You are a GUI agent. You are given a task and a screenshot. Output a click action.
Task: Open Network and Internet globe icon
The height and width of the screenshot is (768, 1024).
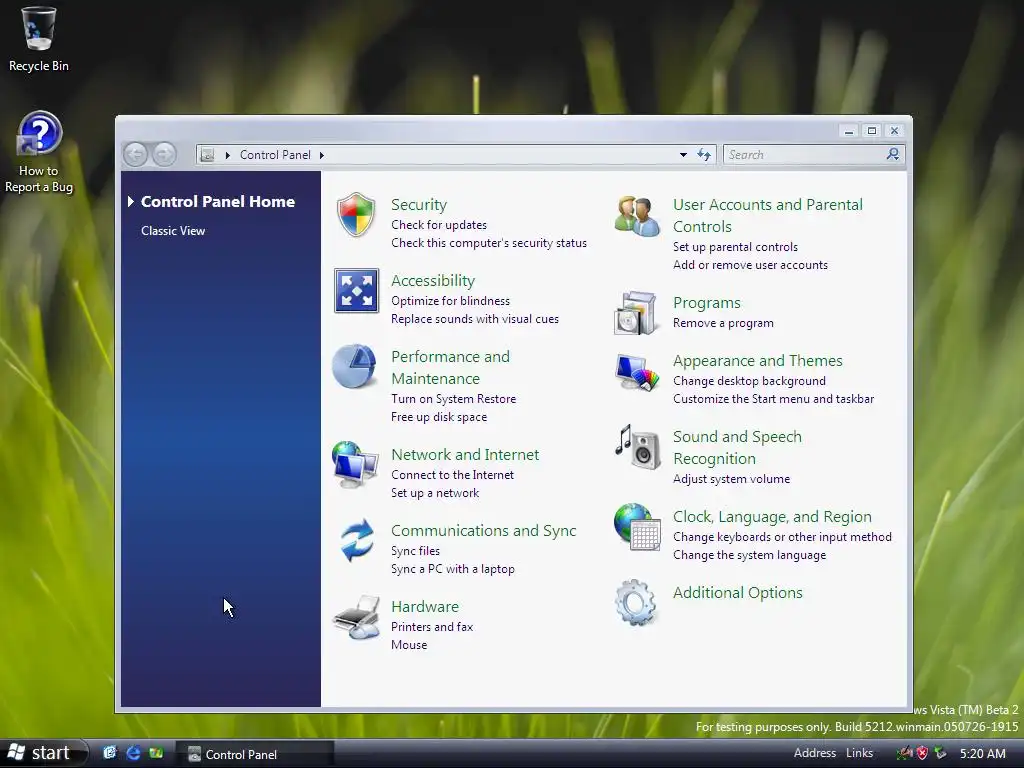pos(355,464)
